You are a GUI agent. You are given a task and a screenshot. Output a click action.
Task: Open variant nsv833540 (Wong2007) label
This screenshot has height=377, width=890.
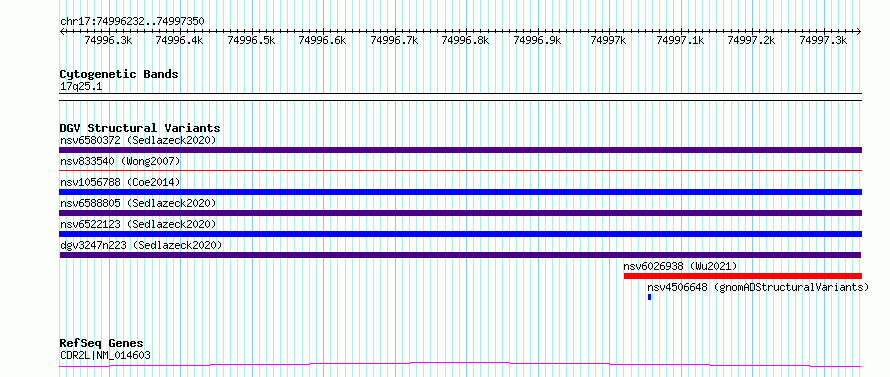coord(120,161)
